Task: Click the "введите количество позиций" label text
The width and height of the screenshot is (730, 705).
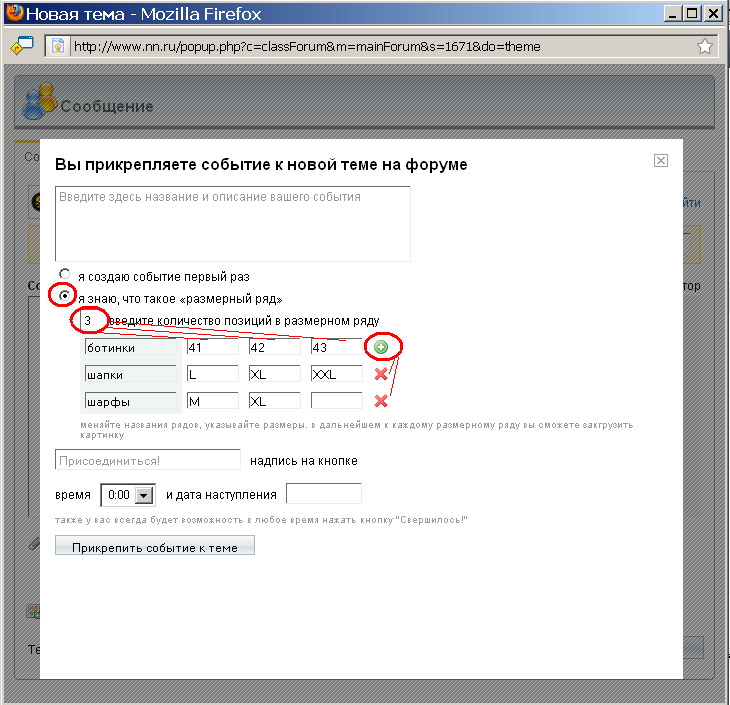Action: coord(244,321)
